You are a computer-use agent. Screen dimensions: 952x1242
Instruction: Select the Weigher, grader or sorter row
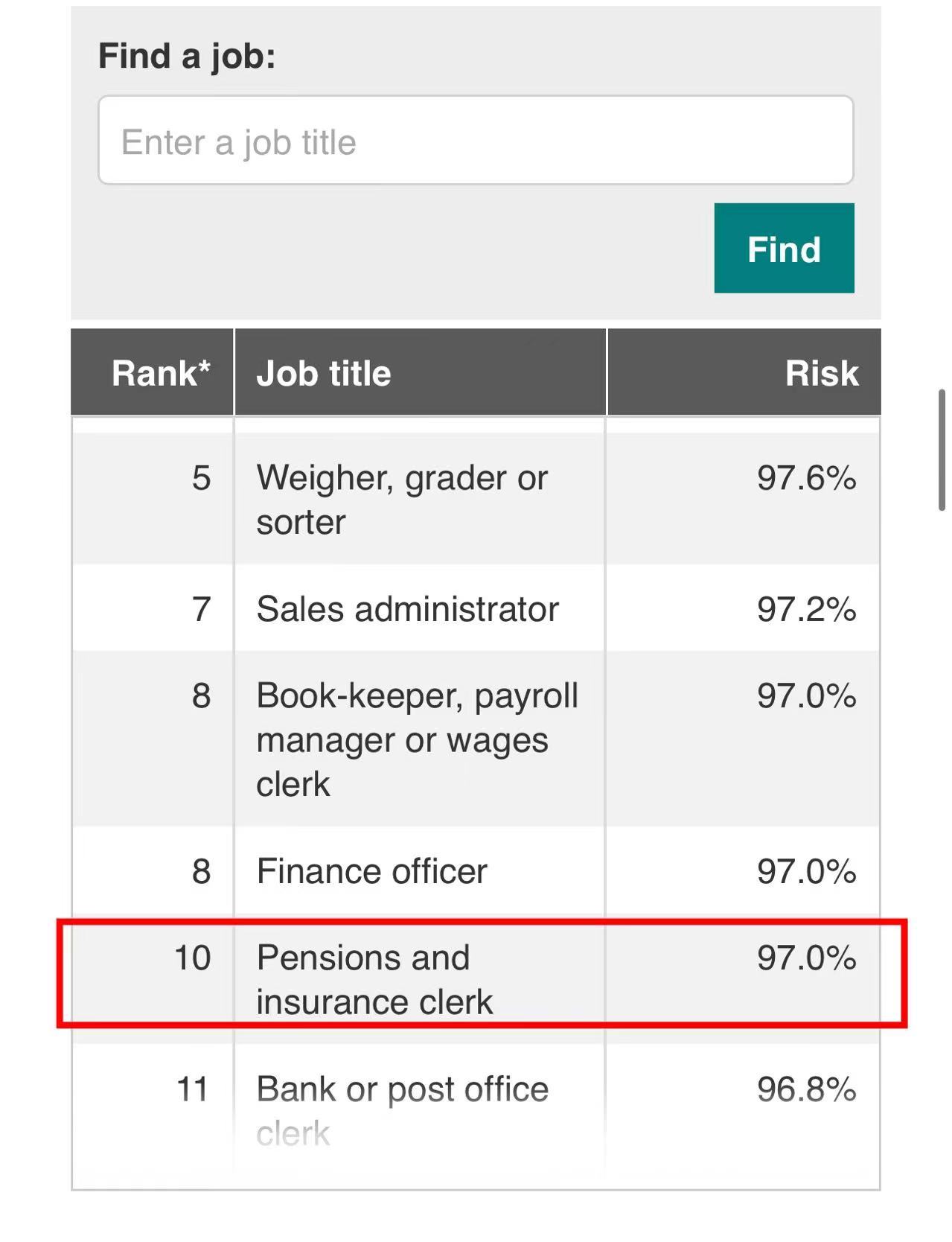pyautogui.click(x=402, y=499)
